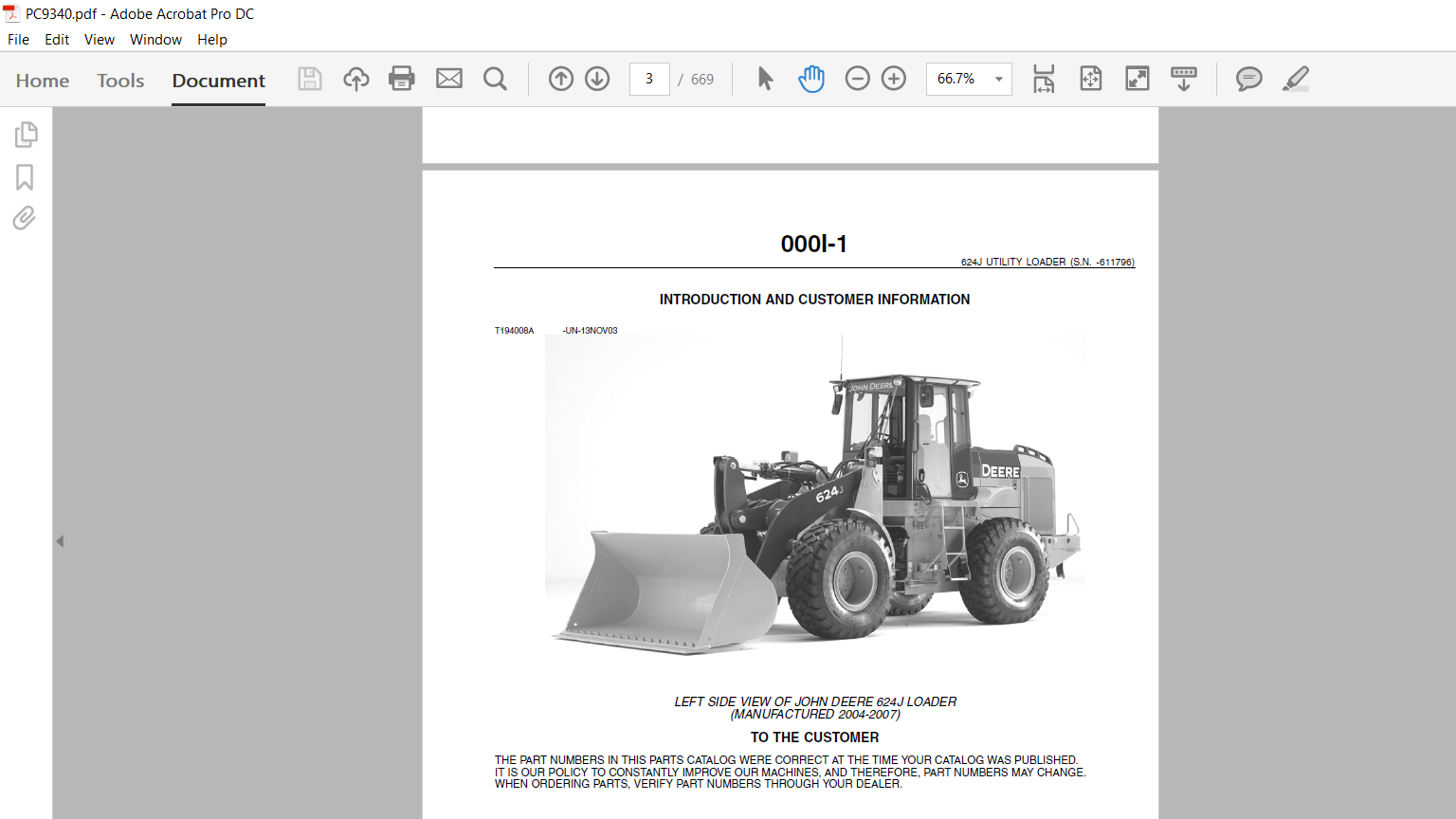Enter full screen mode icon
1456x819 pixels.
tap(1137, 79)
